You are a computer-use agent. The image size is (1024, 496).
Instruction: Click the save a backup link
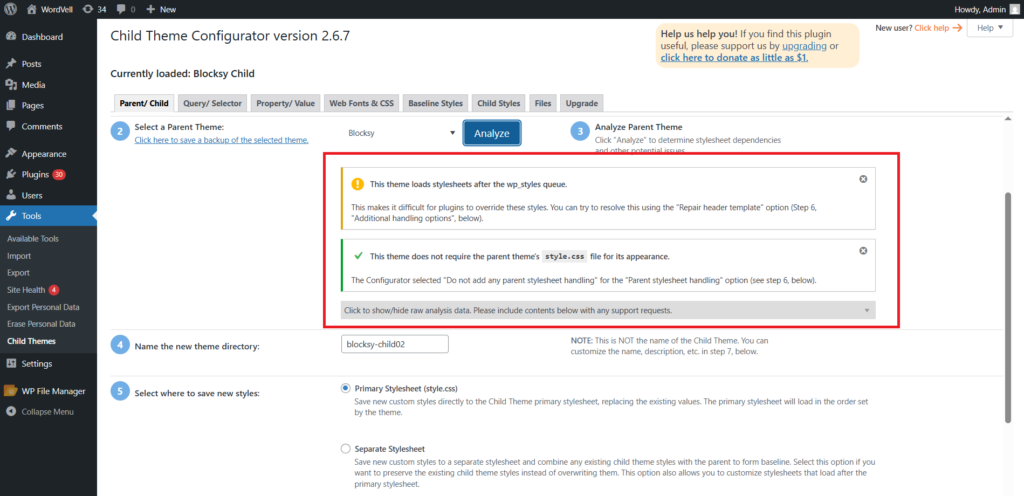[221, 140]
